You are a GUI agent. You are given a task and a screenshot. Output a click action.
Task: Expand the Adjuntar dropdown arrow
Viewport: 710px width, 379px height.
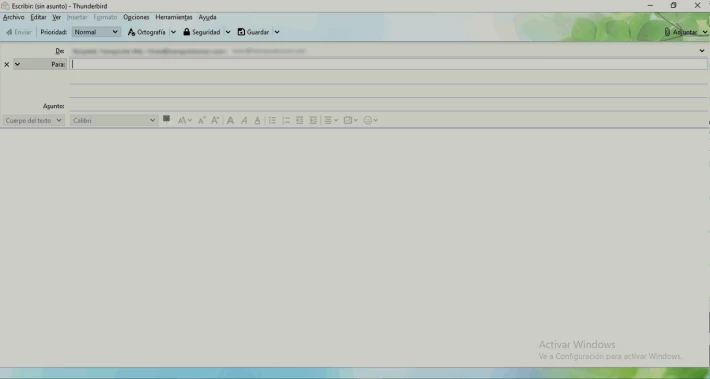(x=705, y=32)
